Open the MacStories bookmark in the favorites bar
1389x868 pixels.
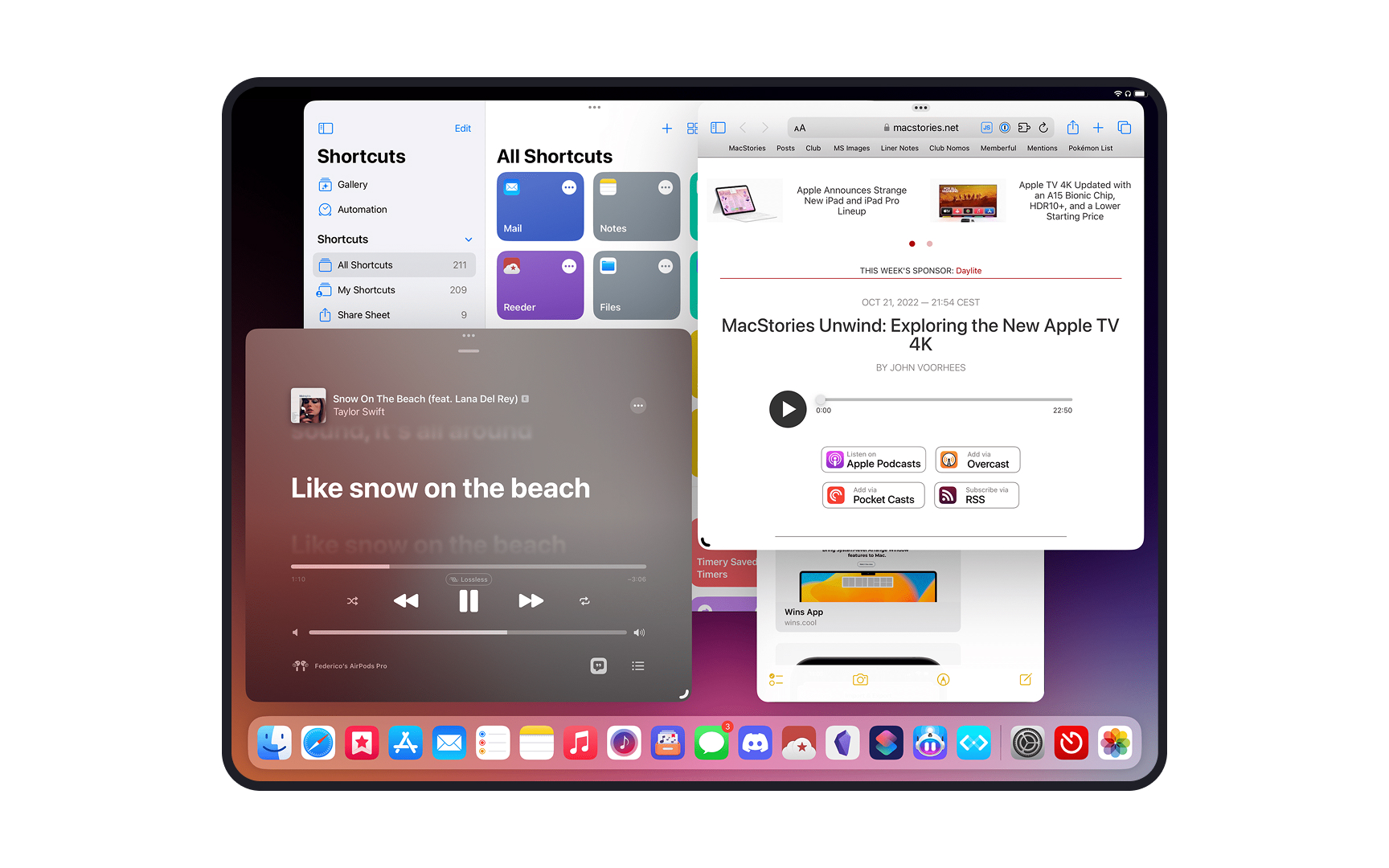tap(747, 148)
